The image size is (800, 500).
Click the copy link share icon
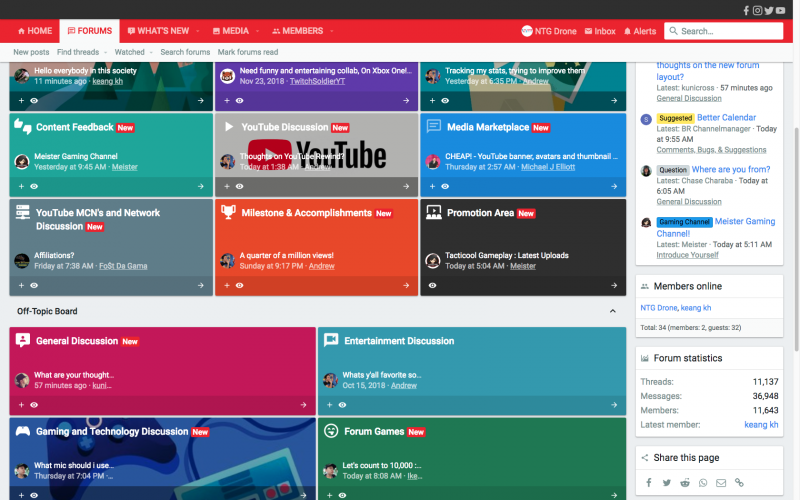pos(739,483)
